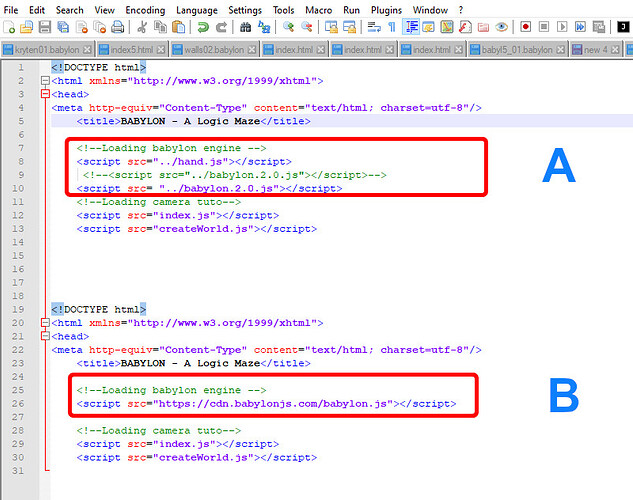Create a new file with New icon
Screen dimensions: 633x500
9,27
